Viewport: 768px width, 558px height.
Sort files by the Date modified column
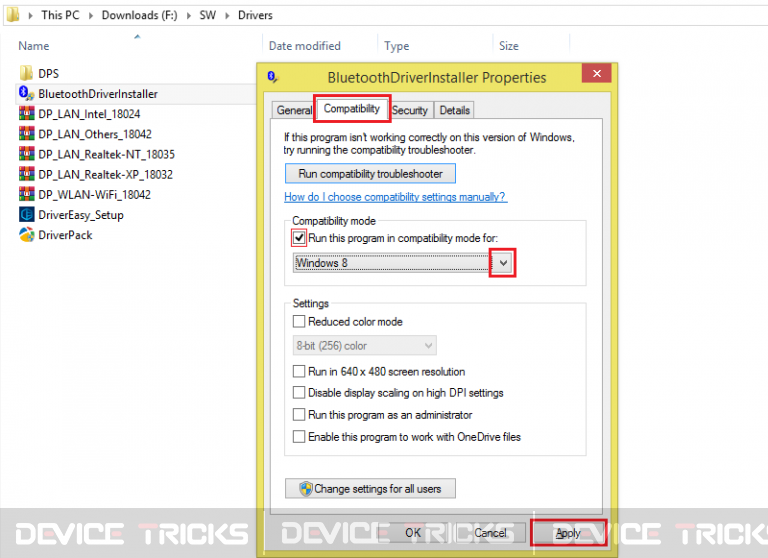pos(305,46)
